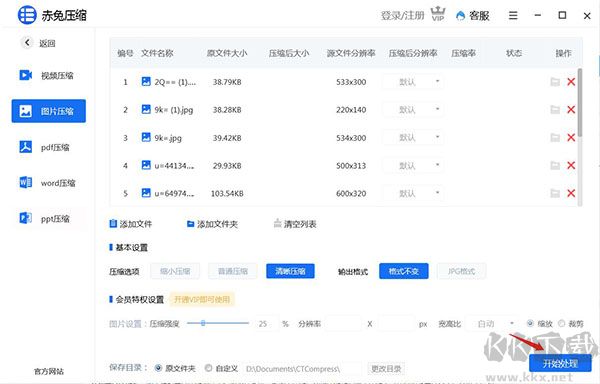
Task: Click the resolution width input field
Action: [343, 324]
